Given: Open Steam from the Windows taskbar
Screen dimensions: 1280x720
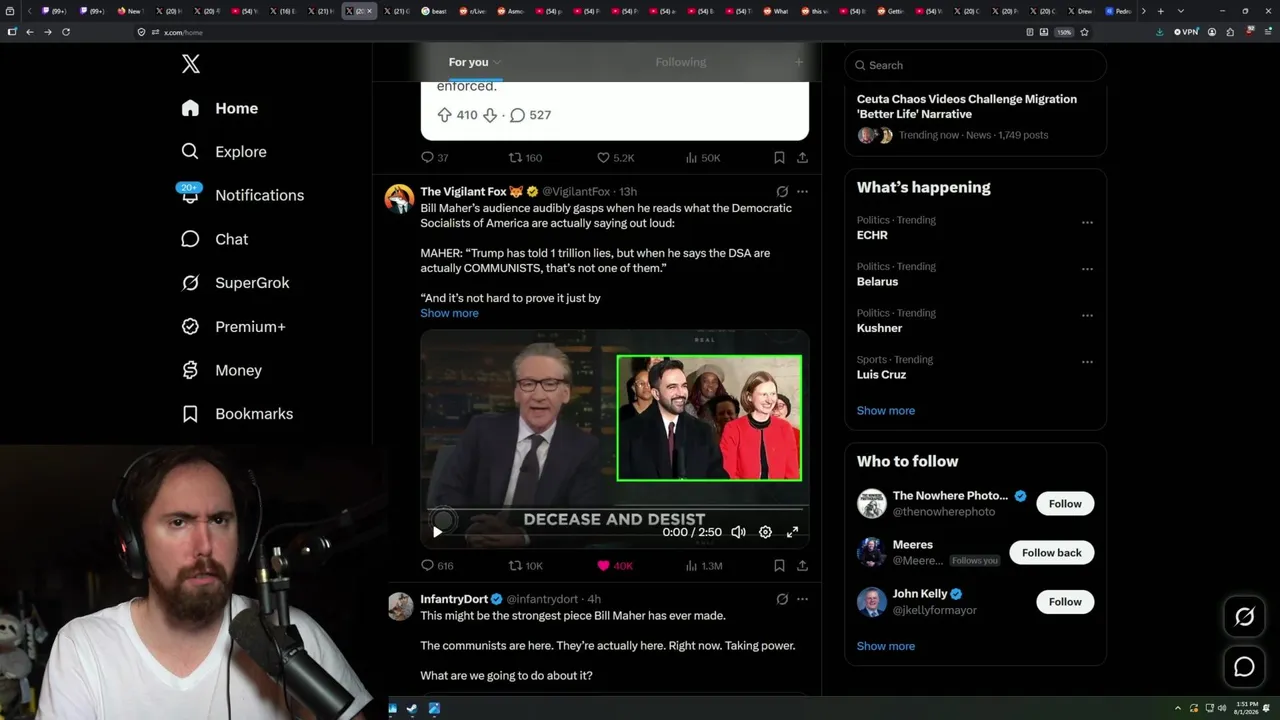Looking at the screenshot, I should tap(413, 709).
